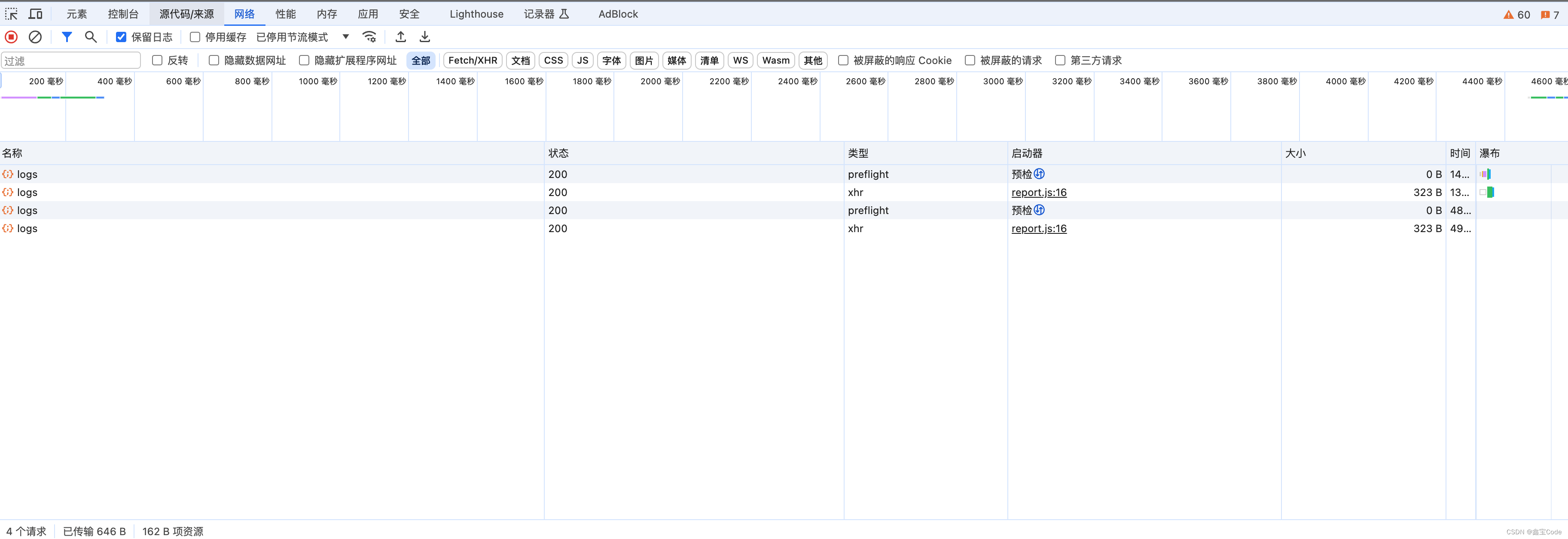Viewport: 1568px width, 539px height.
Task: Sort by the 时间 column header
Action: (x=1460, y=153)
